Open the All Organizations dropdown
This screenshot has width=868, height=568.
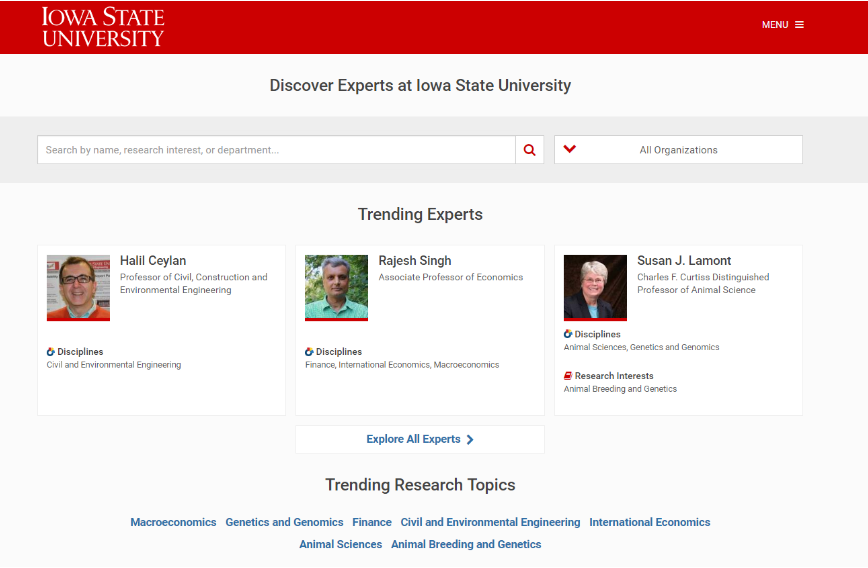click(x=678, y=149)
